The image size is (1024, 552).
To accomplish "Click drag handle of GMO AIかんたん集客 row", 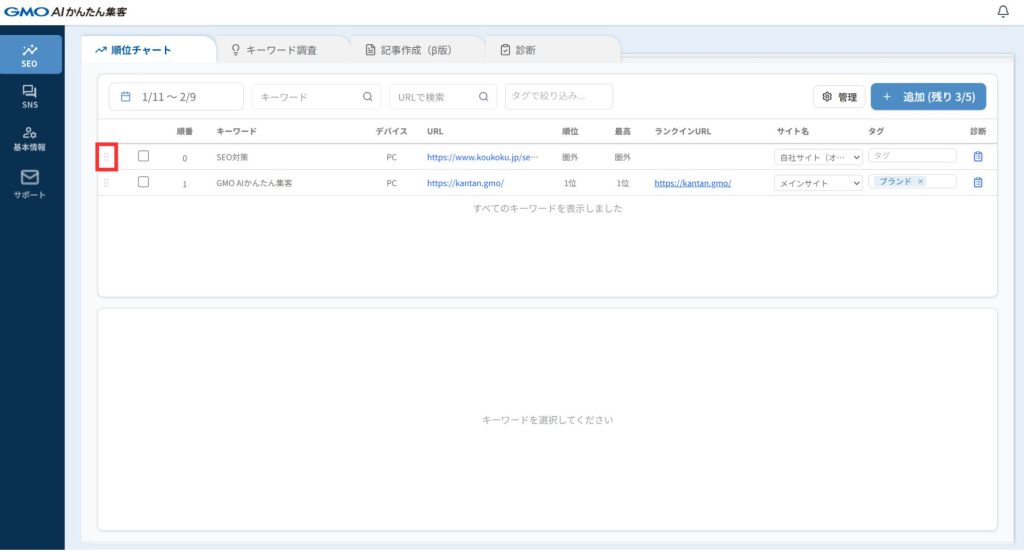I will click(x=107, y=183).
